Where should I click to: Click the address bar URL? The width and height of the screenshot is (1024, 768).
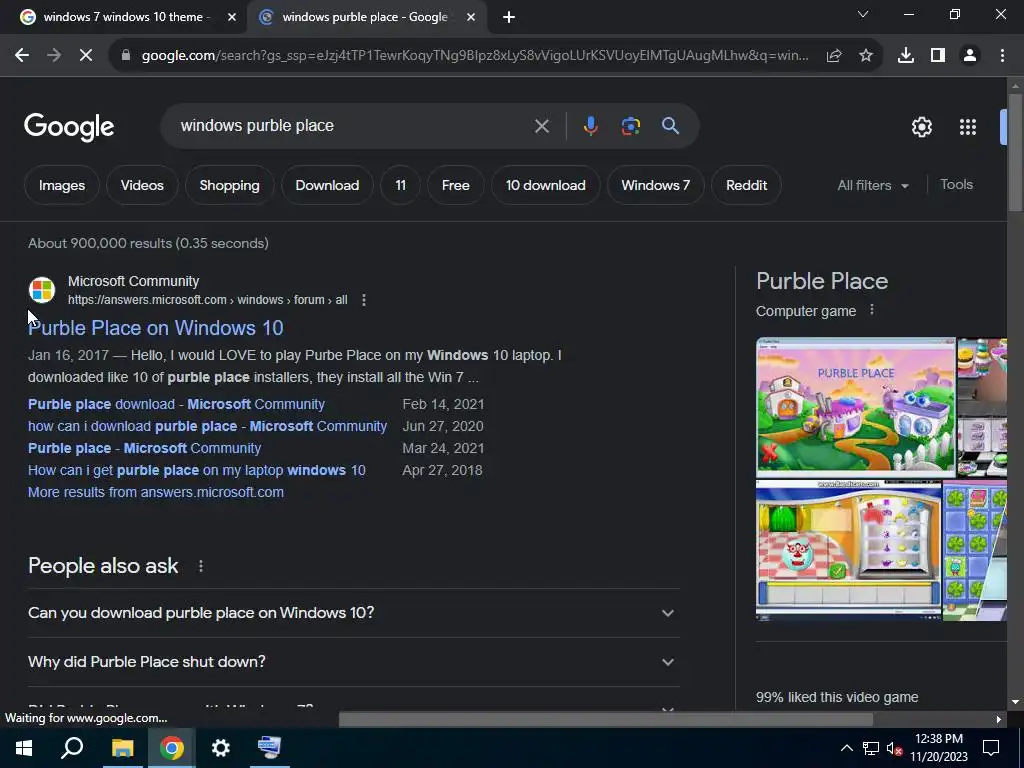click(475, 56)
